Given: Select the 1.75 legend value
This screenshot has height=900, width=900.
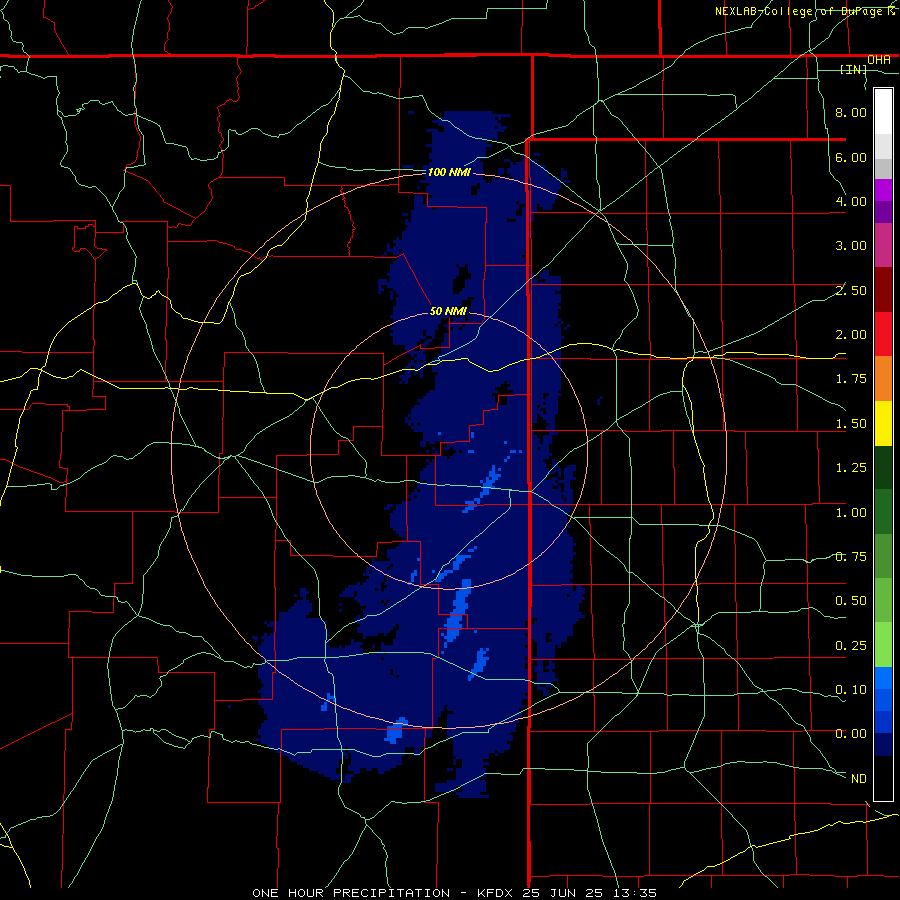Looking at the screenshot, I should tap(851, 379).
